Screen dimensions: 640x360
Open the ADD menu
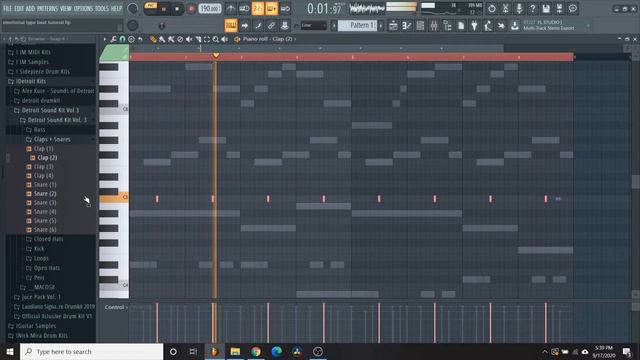click(30, 8)
